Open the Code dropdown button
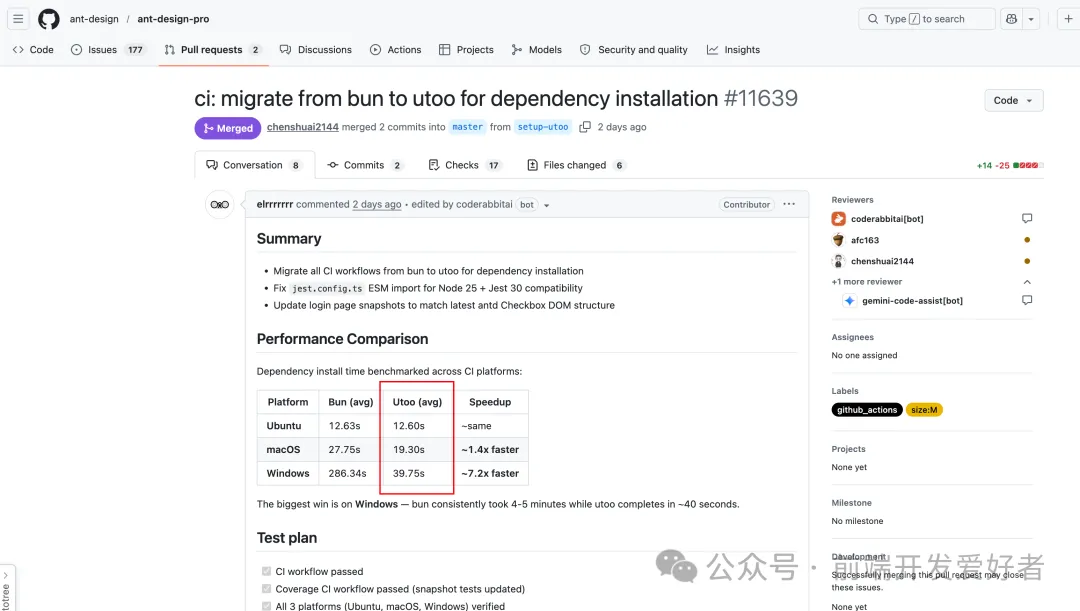1080x611 pixels. [1013, 100]
